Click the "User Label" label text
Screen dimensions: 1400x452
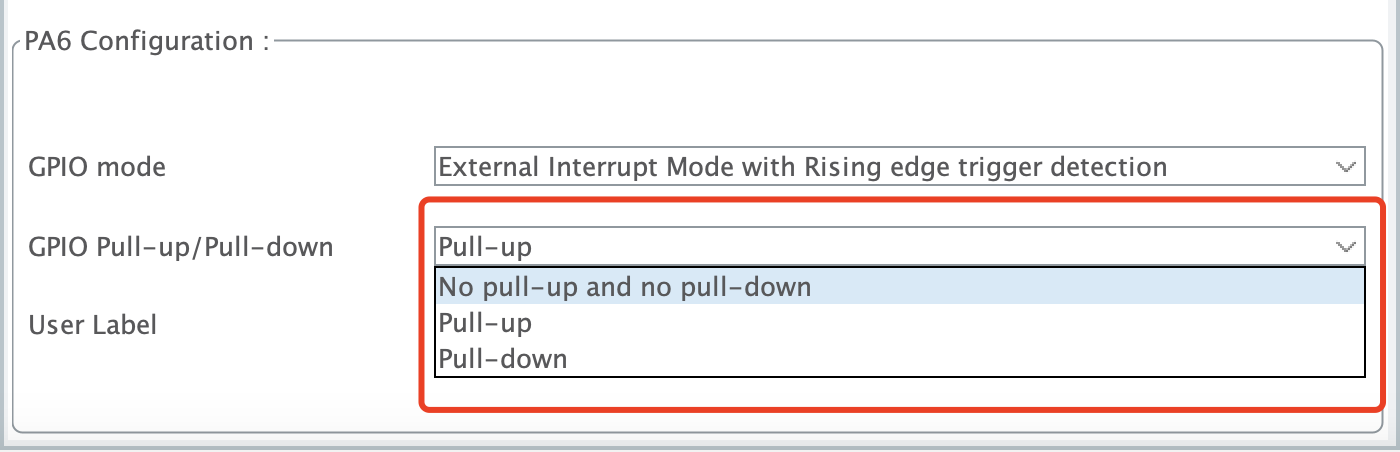pos(92,324)
